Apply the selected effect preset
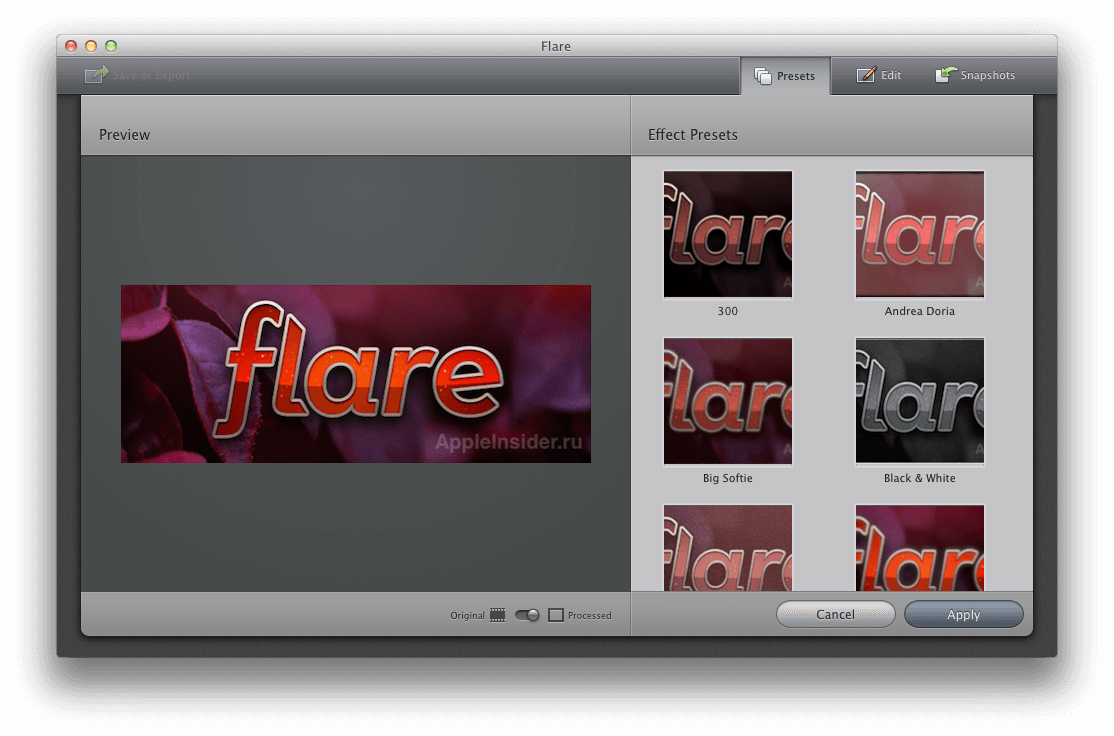1114x736 pixels. pyautogui.click(x=963, y=614)
